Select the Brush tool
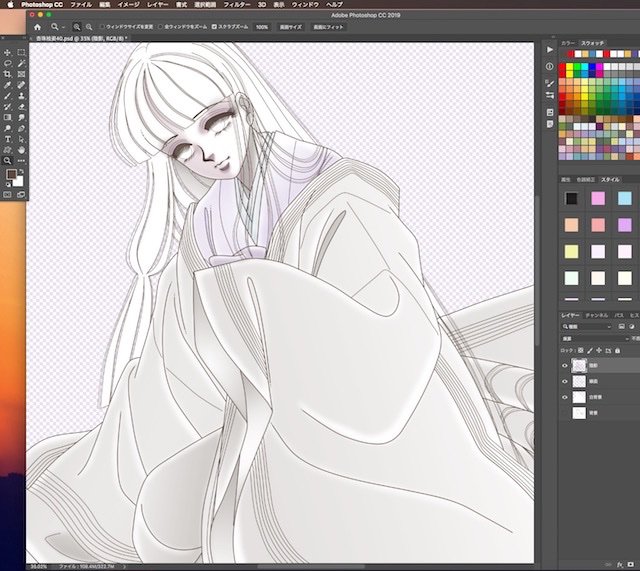 (7, 96)
